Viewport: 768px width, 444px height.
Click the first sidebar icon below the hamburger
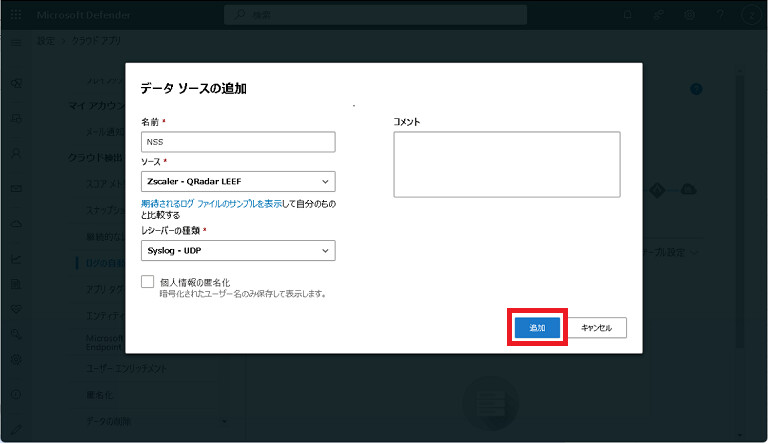click(16, 83)
